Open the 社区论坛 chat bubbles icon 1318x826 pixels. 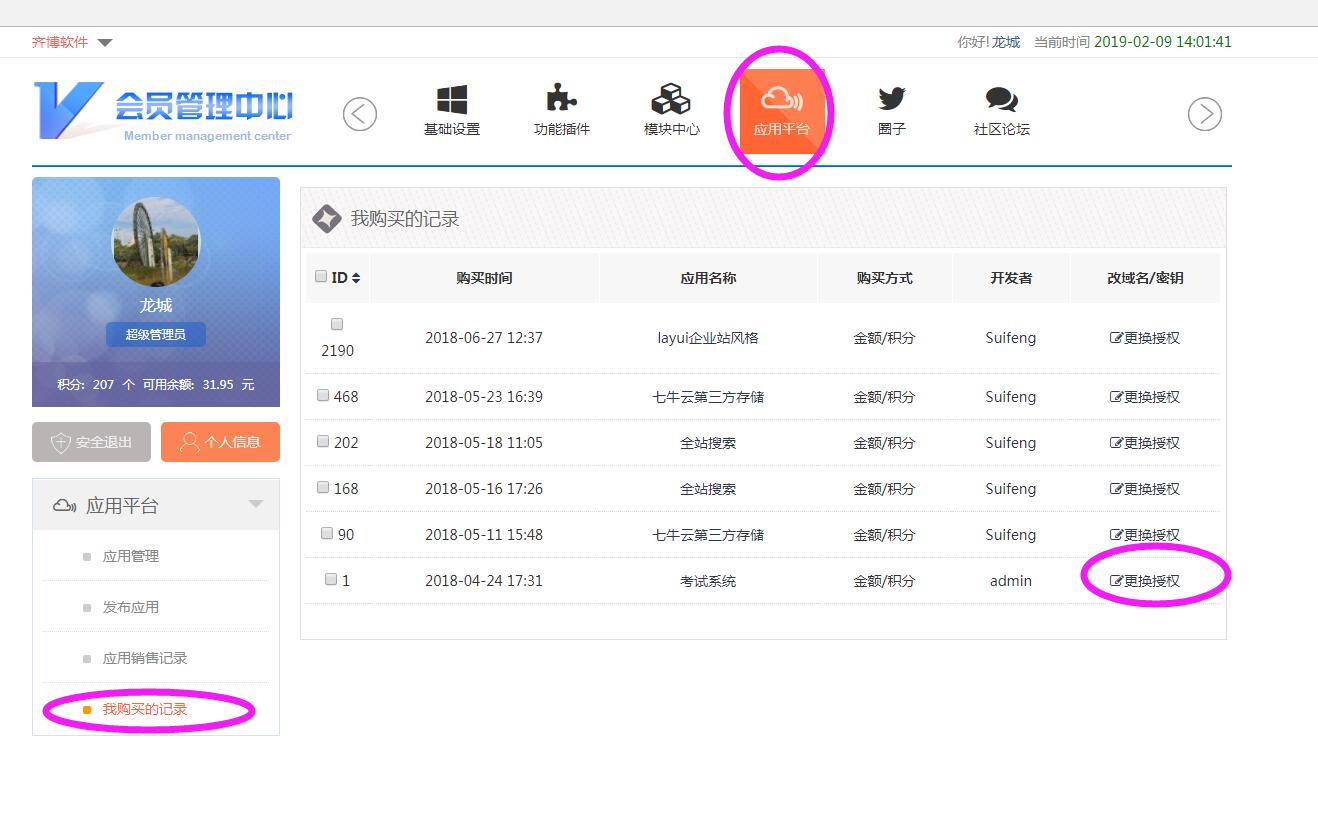pyautogui.click(x=1001, y=100)
